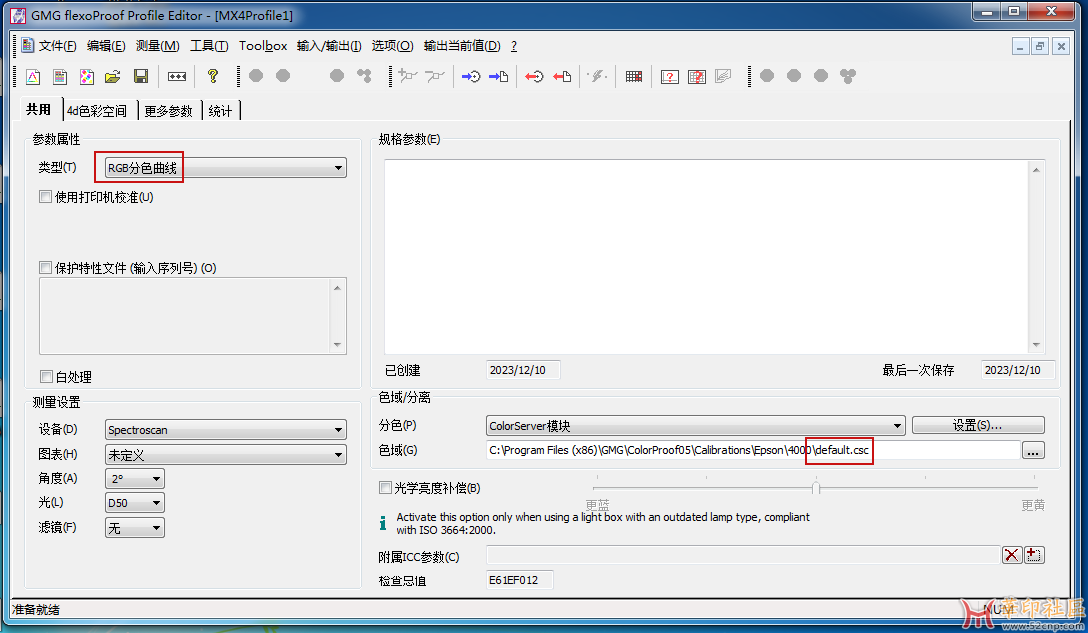Screen dimensions: 1088x633
Task: Open the 输入/输出 menu
Action: (329, 46)
